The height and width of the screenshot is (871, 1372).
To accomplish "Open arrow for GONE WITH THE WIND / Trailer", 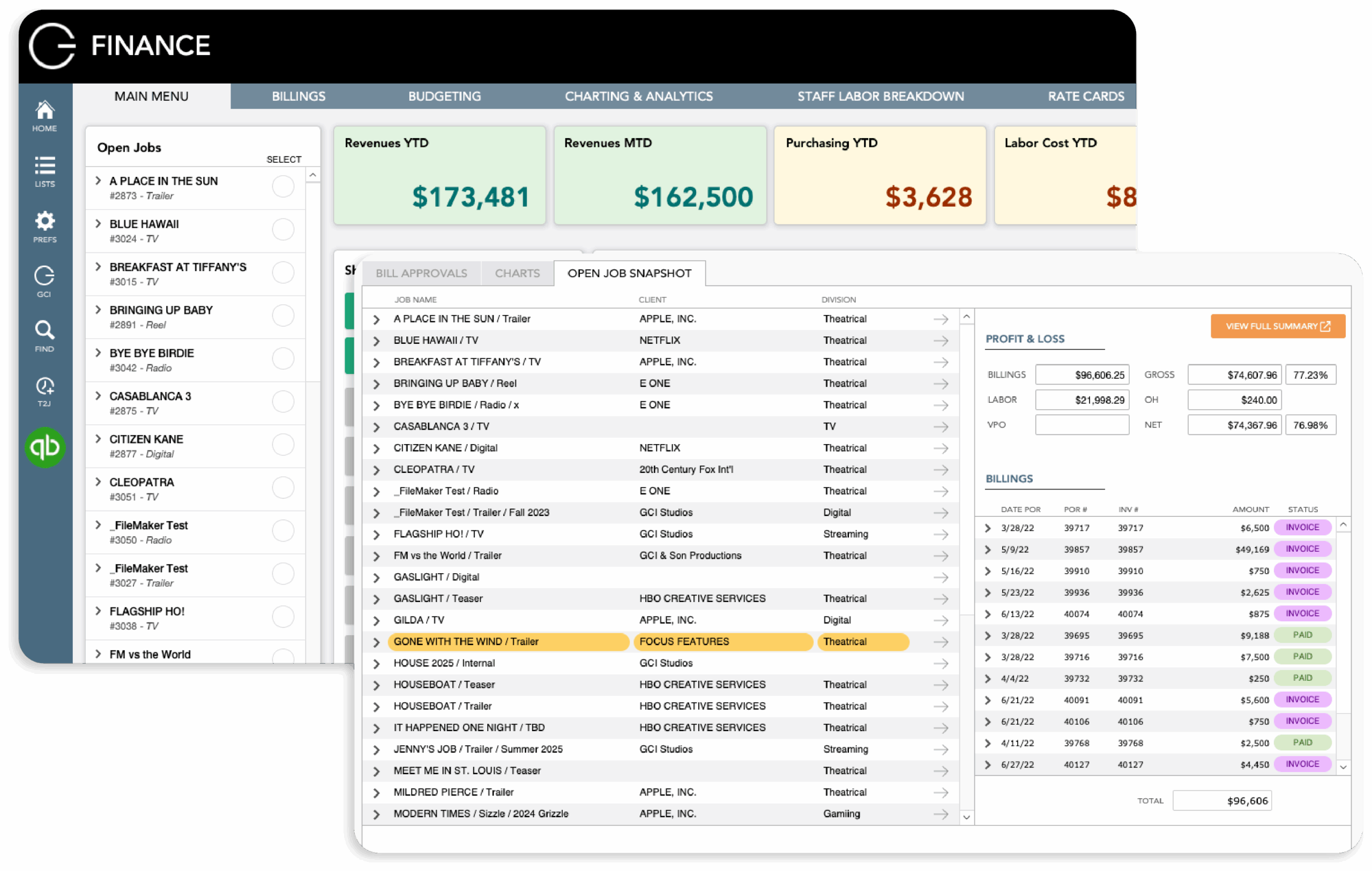I will [941, 642].
